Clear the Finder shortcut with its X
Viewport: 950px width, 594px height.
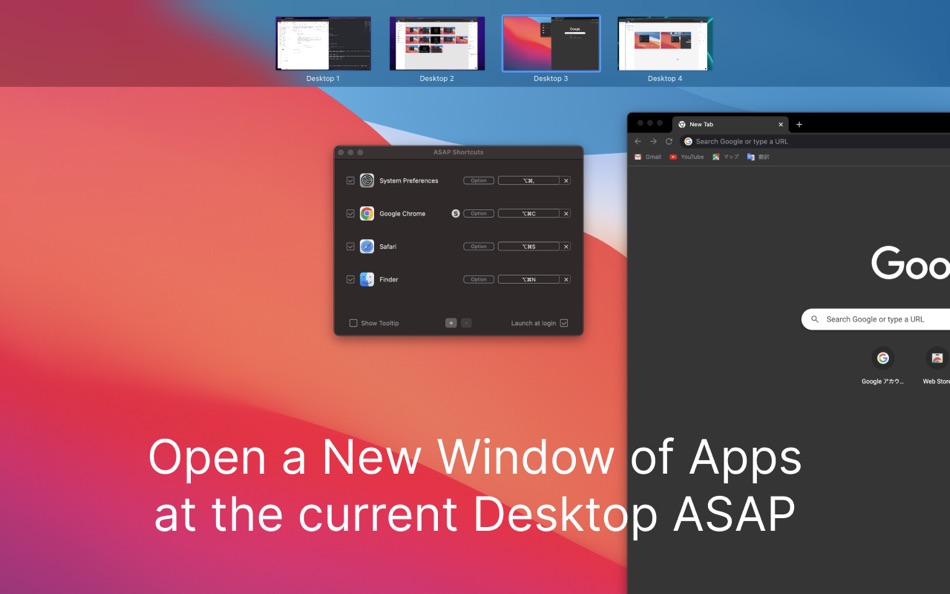(566, 279)
